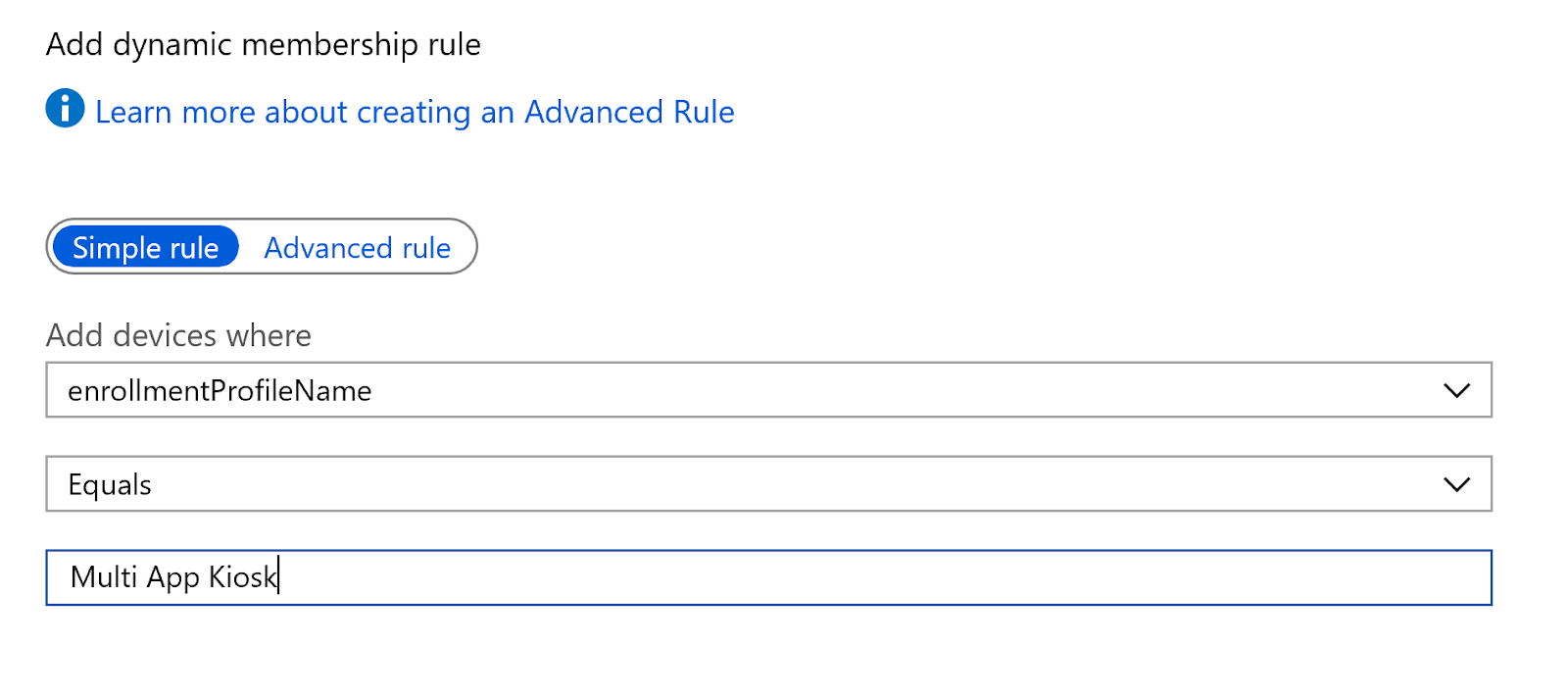Image resolution: width=1568 pixels, height=696 pixels.
Task: Activate the Simple rule pill button
Action: pos(144,247)
